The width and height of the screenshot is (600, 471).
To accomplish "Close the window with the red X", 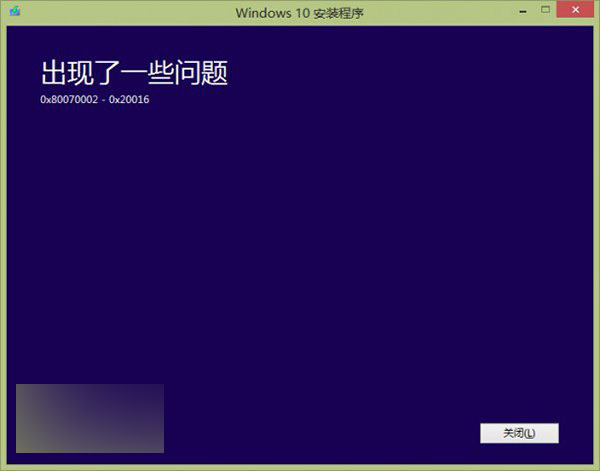I will point(575,10).
